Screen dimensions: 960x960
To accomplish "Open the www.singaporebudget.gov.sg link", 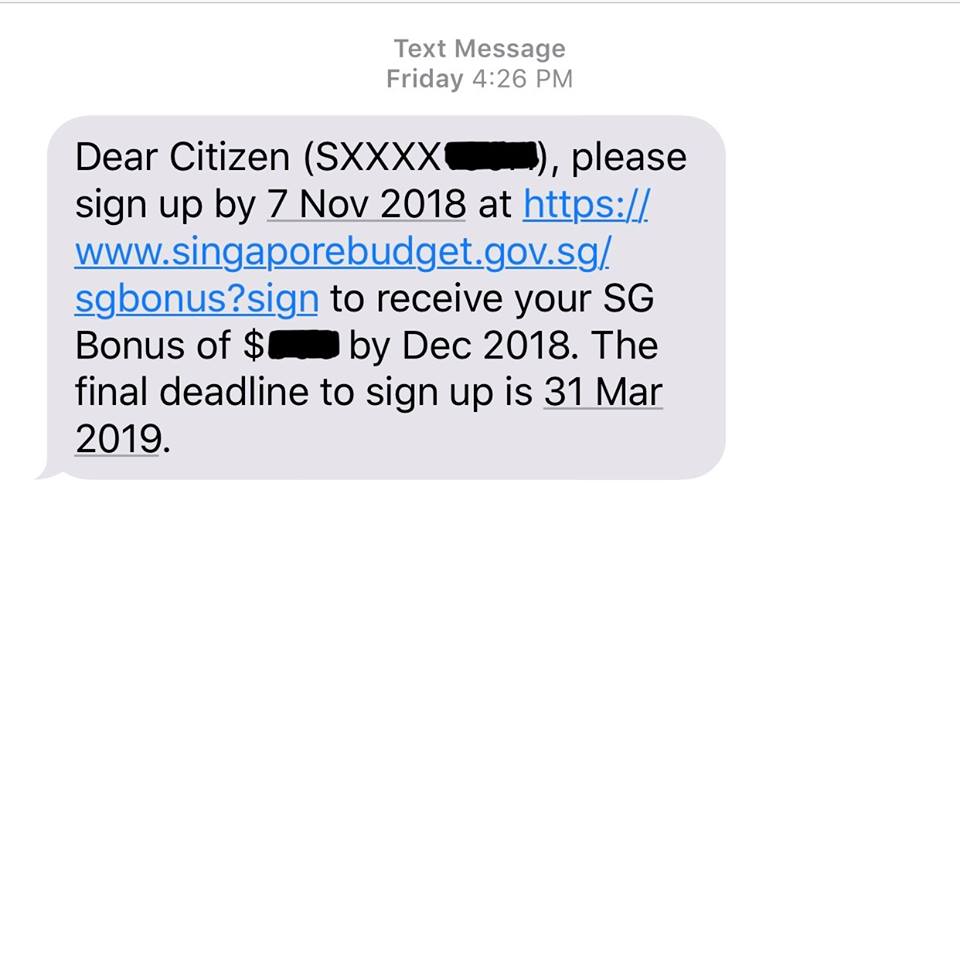I will pos(342,252).
